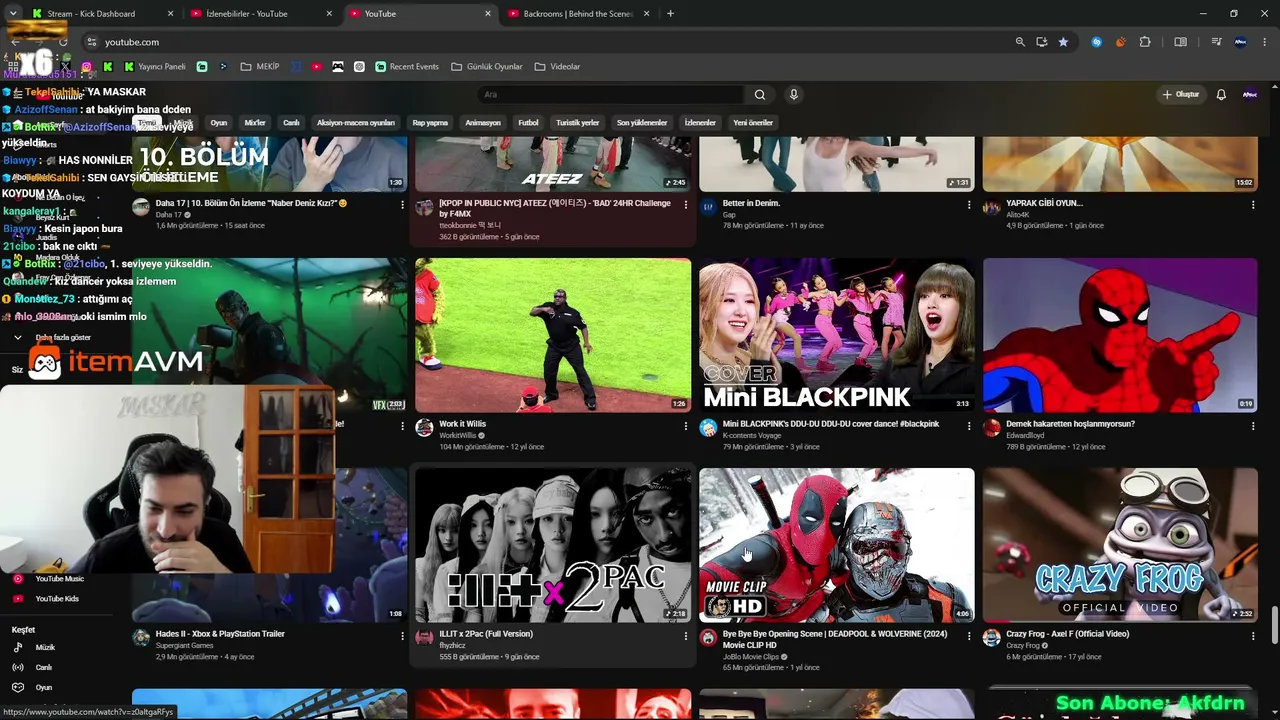Open the orange extension icon in the toolbar
This screenshot has width=1280, height=720.
(x=1120, y=42)
